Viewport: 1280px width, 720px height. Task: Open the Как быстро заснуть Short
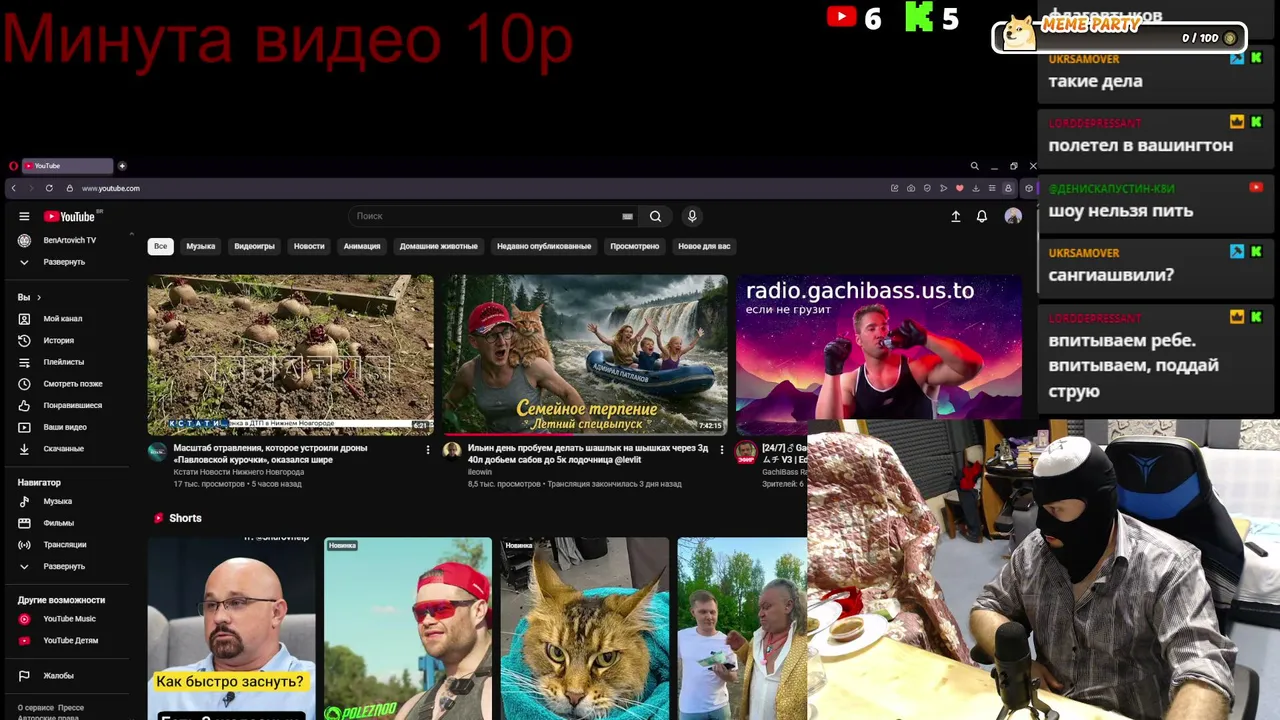tap(232, 628)
